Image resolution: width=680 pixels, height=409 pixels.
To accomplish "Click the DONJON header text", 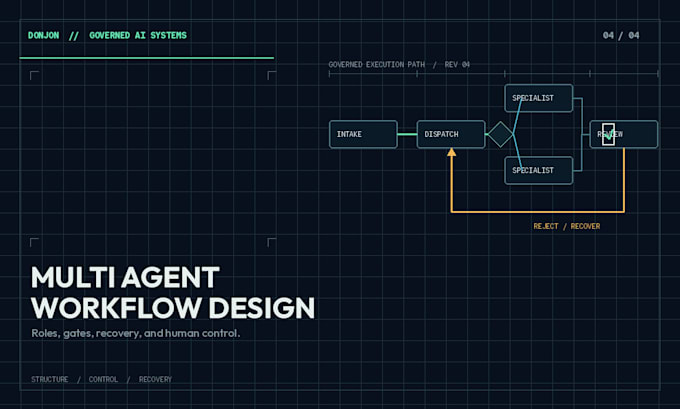I will (43, 36).
